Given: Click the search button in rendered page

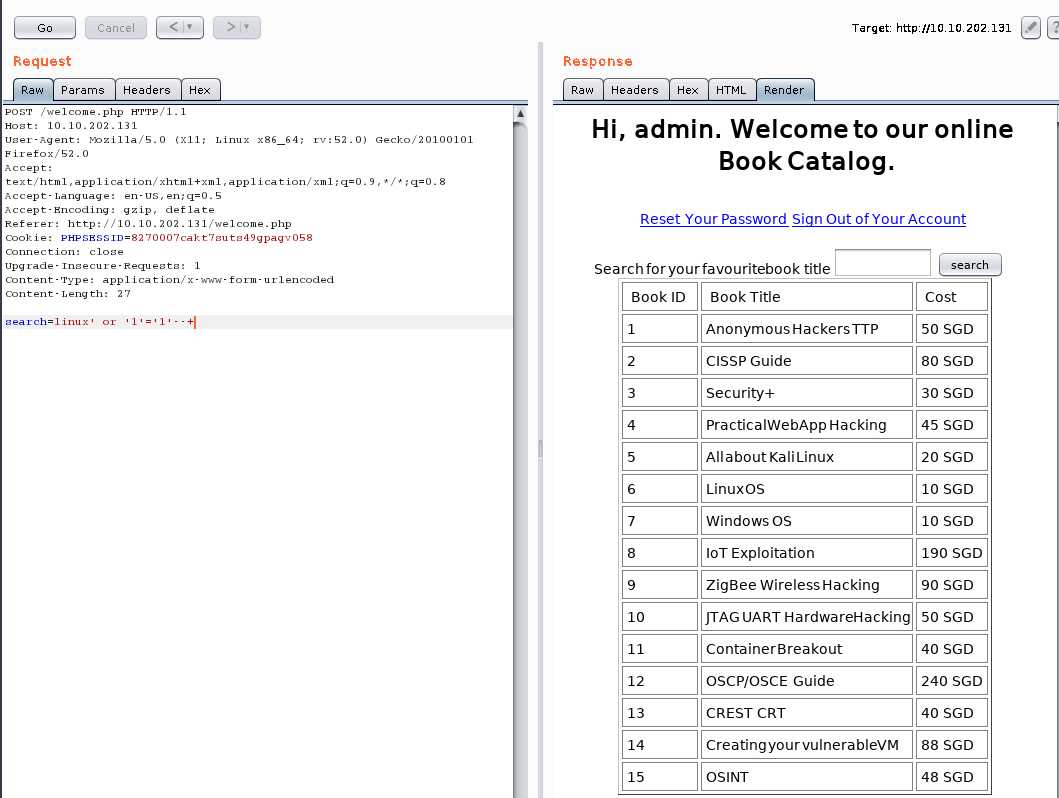Looking at the screenshot, I should coord(970,265).
